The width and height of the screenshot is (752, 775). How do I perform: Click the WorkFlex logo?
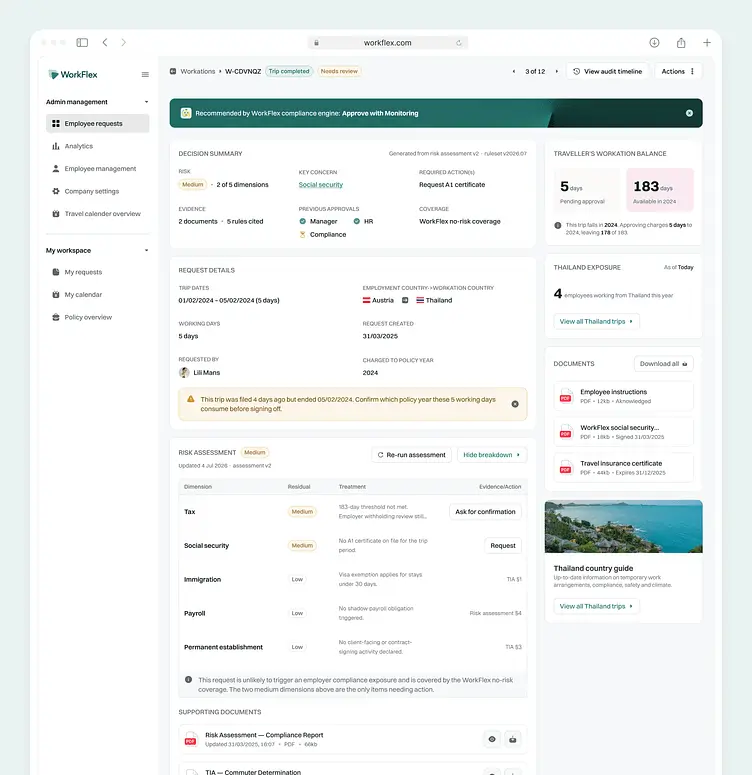coord(73,75)
